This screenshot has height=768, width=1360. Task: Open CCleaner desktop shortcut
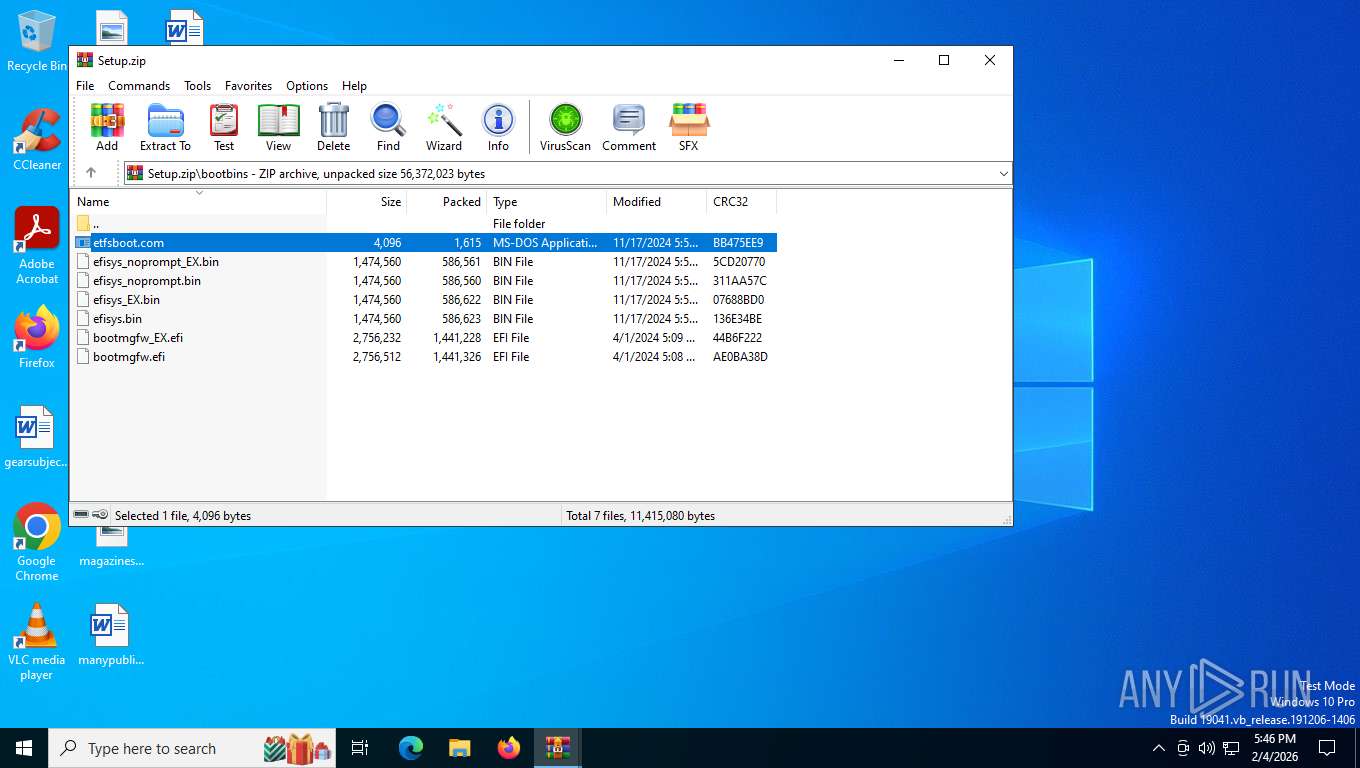point(37,140)
